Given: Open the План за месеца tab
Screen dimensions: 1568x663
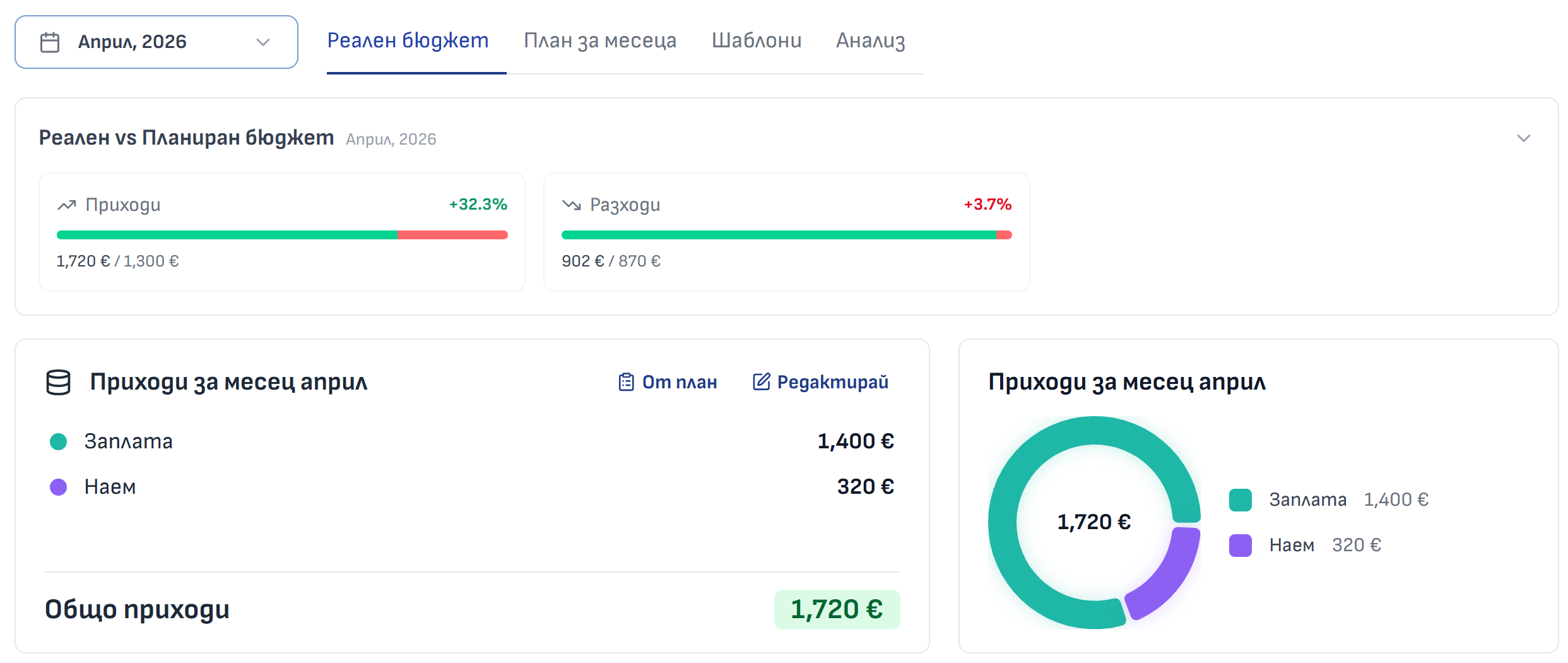Looking at the screenshot, I should click(x=599, y=40).
